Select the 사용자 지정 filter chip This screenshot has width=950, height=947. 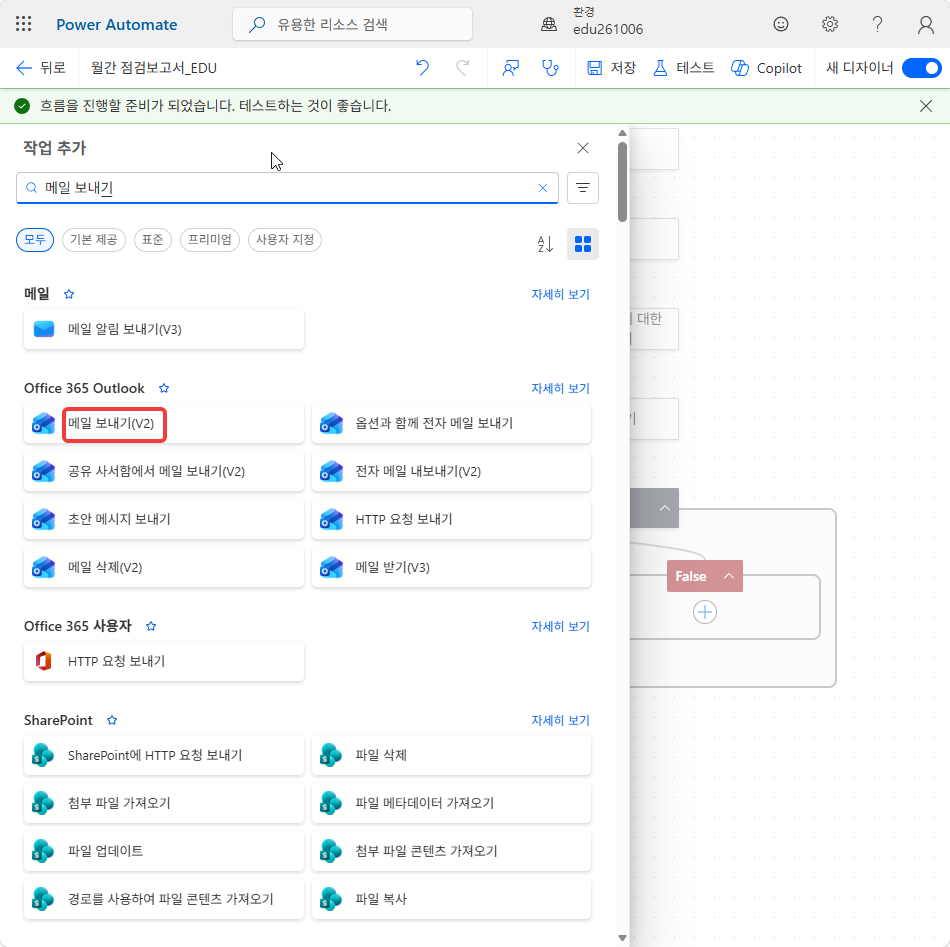285,240
